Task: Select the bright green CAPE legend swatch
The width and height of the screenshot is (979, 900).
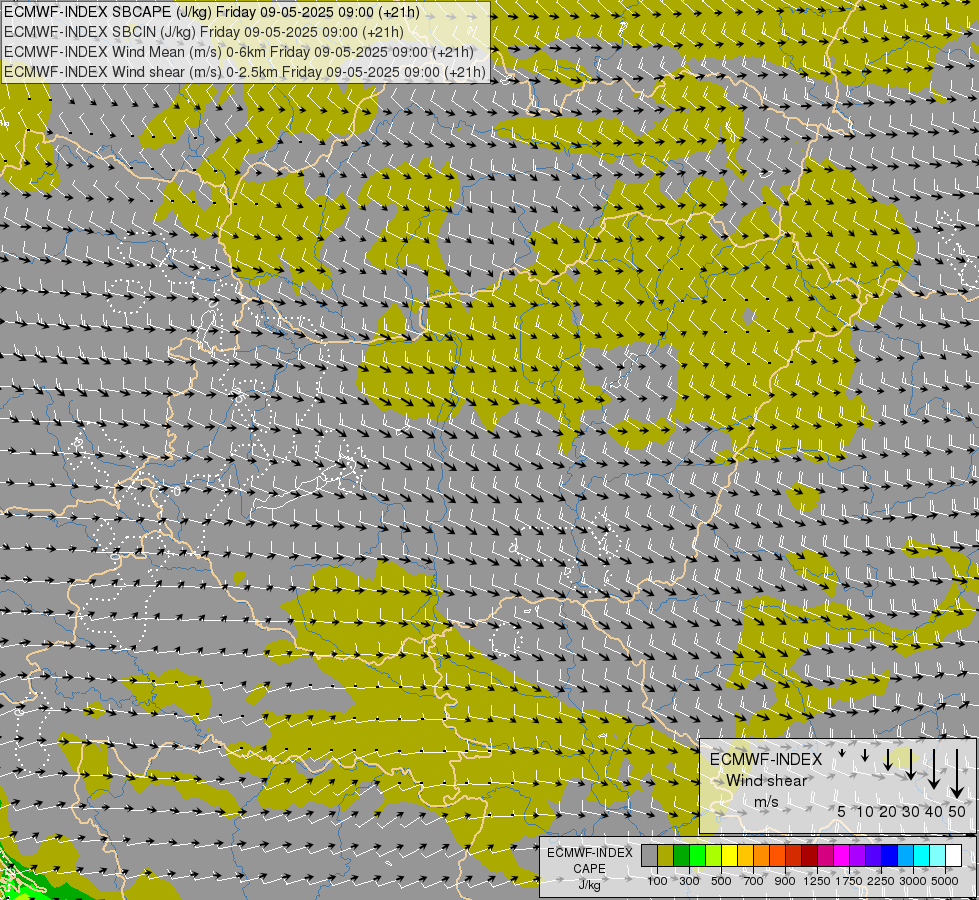Action: [x=697, y=855]
